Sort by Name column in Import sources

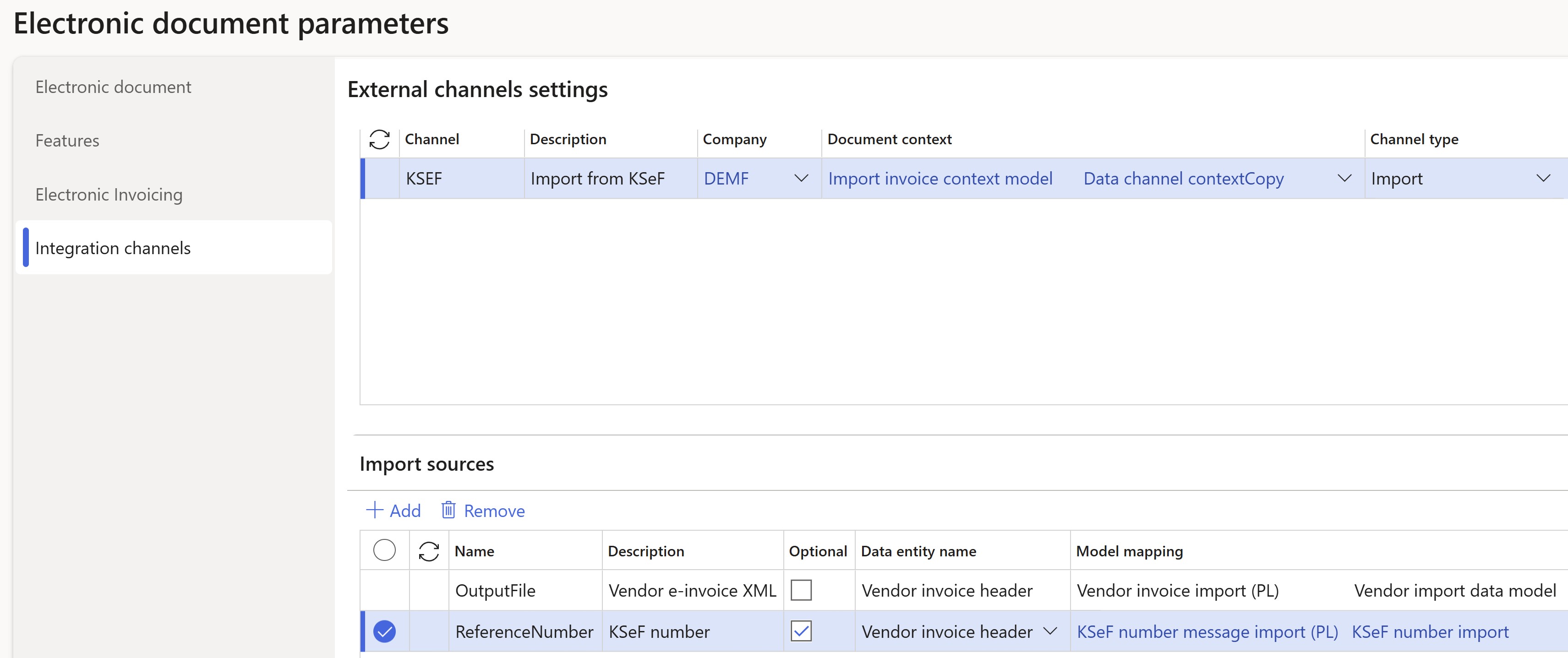coord(474,551)
